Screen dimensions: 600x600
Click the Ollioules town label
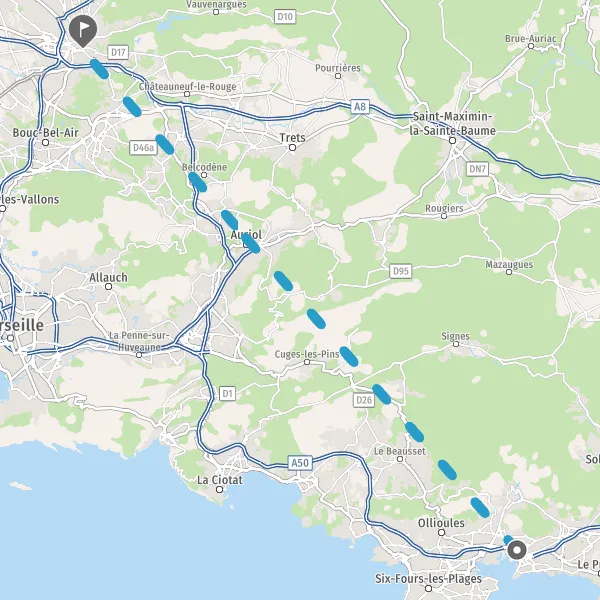pyautogui.click(x=441, y=523)
